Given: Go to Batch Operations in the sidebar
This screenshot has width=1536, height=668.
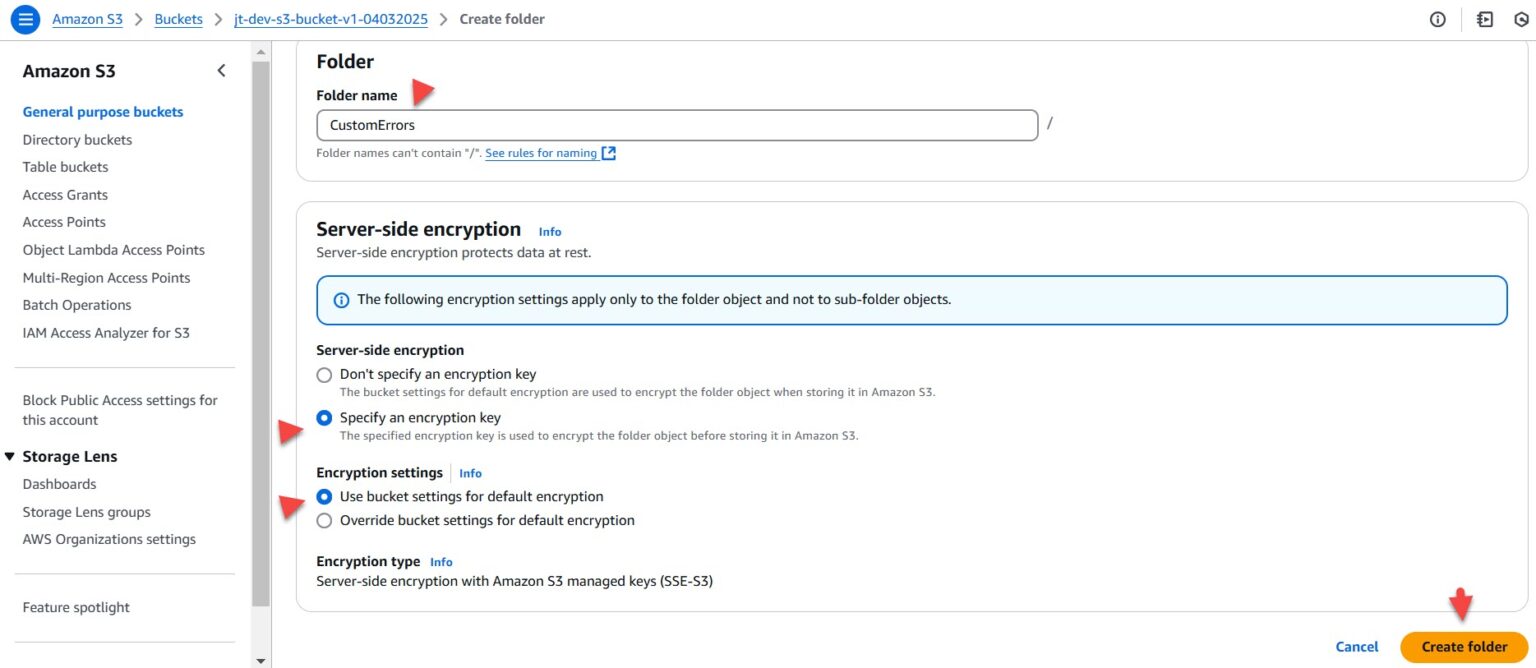Looking at the screenshot, I should 76,304.
